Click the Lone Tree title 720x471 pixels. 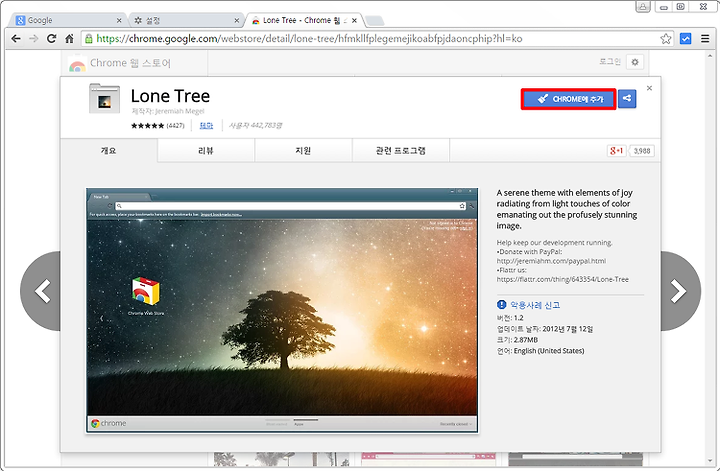pos(170,96)
